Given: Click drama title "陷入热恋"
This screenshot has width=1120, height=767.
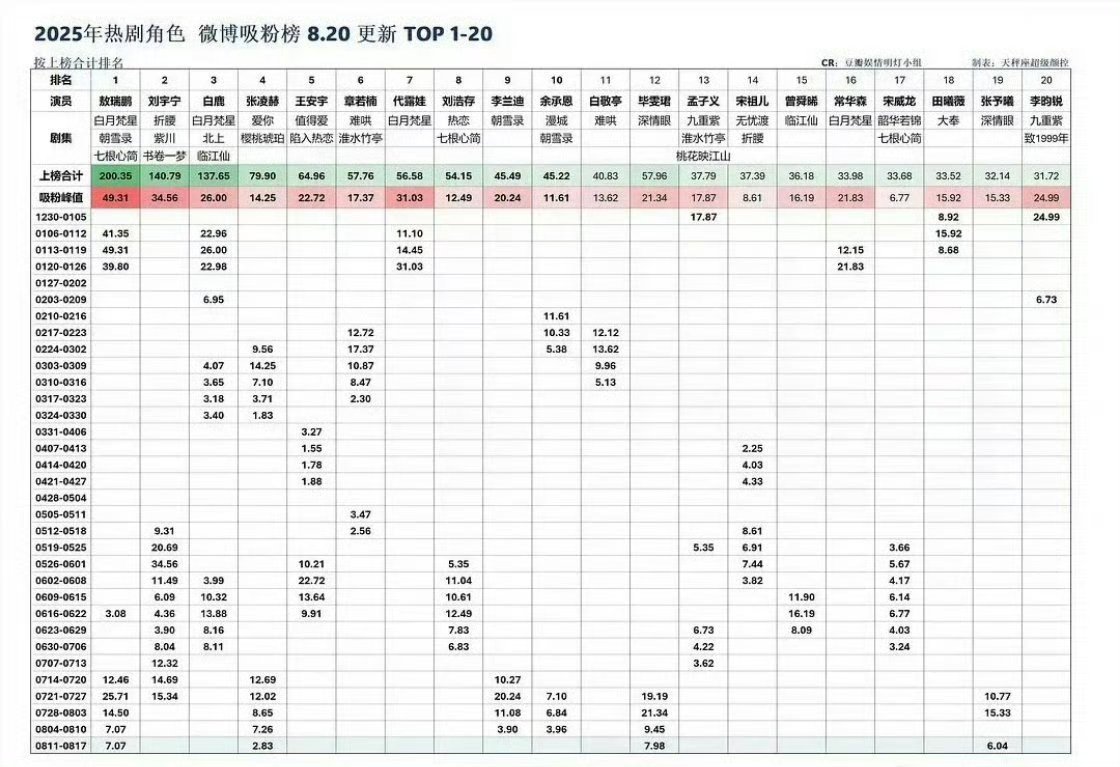Looking at the screenshot, I should 311,139.
